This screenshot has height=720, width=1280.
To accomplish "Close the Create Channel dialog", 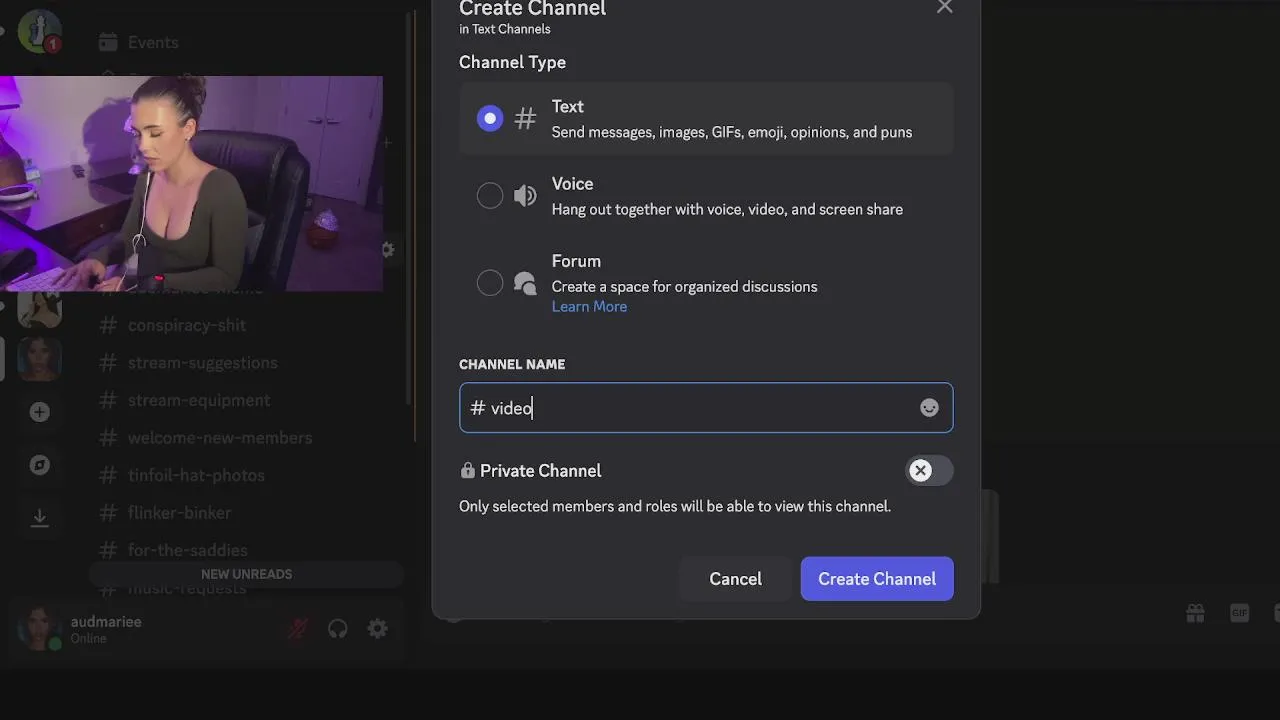I will (x=945, y=8).
